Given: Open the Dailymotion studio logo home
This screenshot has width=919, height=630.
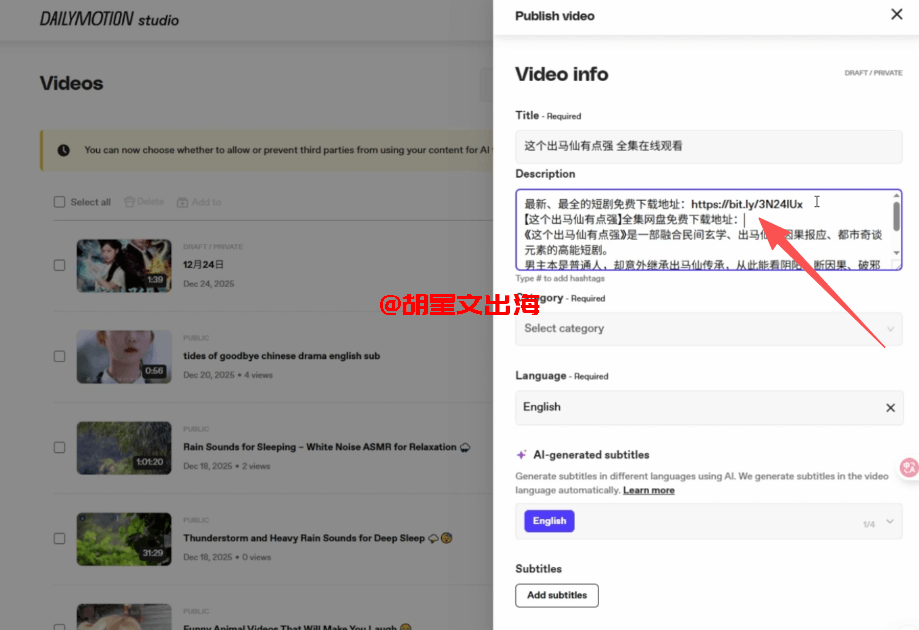Looking at the screenshot, I should click(x=109, y=19).
